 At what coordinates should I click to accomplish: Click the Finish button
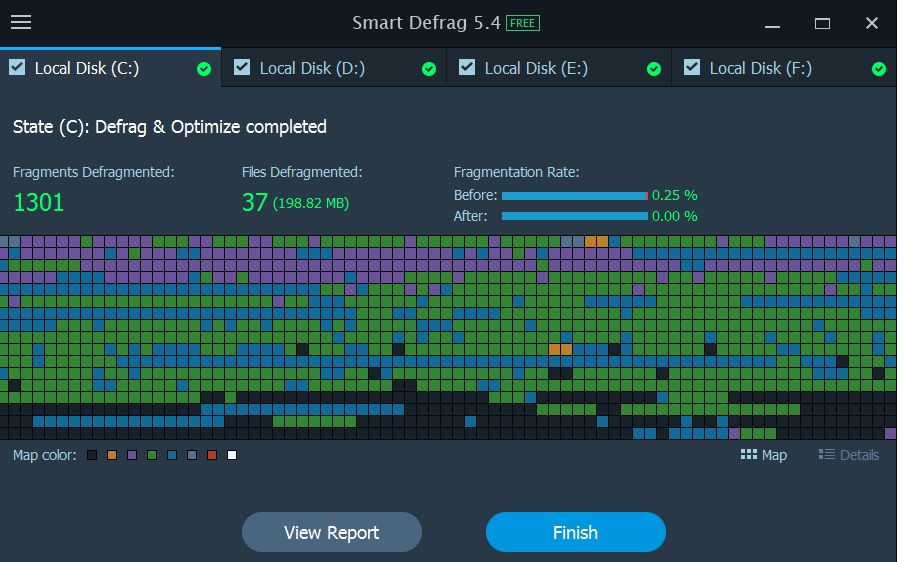[x=576, y=532]
